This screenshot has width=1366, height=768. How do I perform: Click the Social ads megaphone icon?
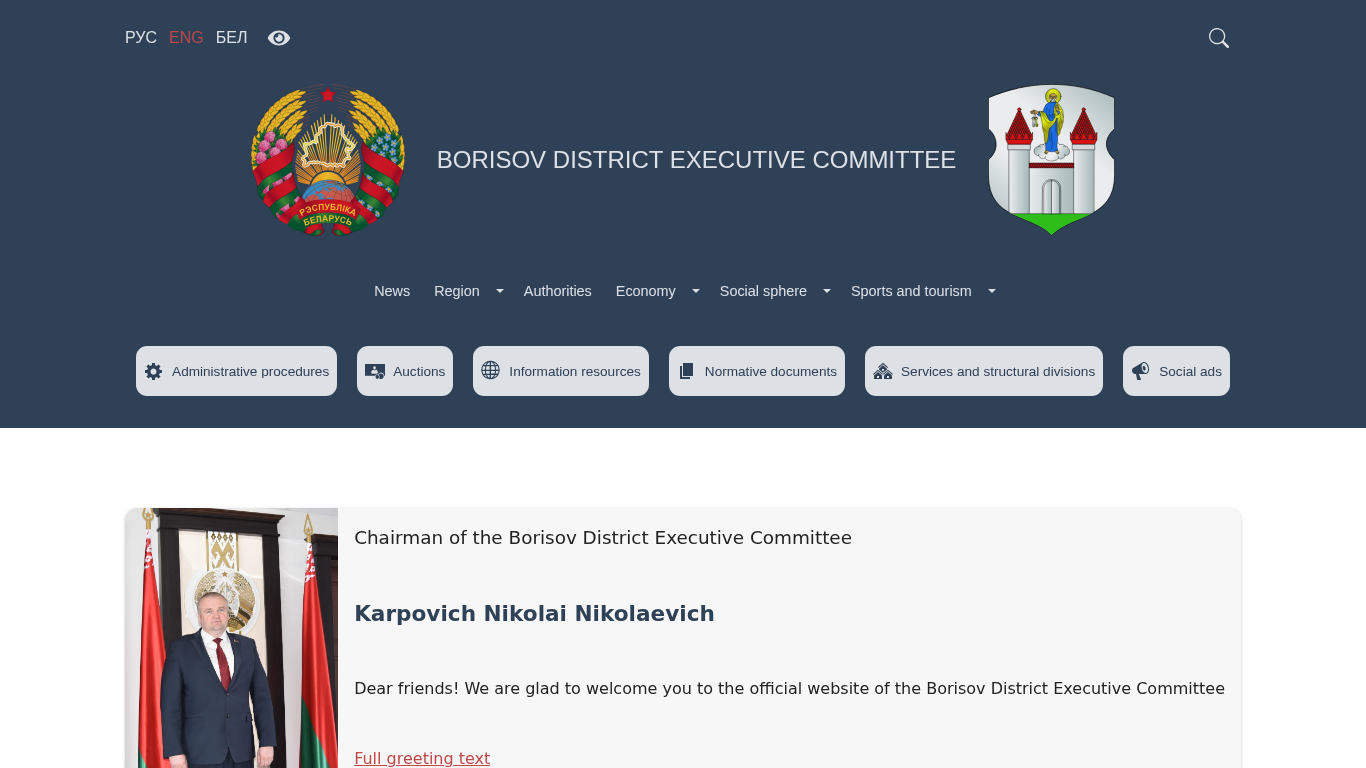[x=1140, y=371]
